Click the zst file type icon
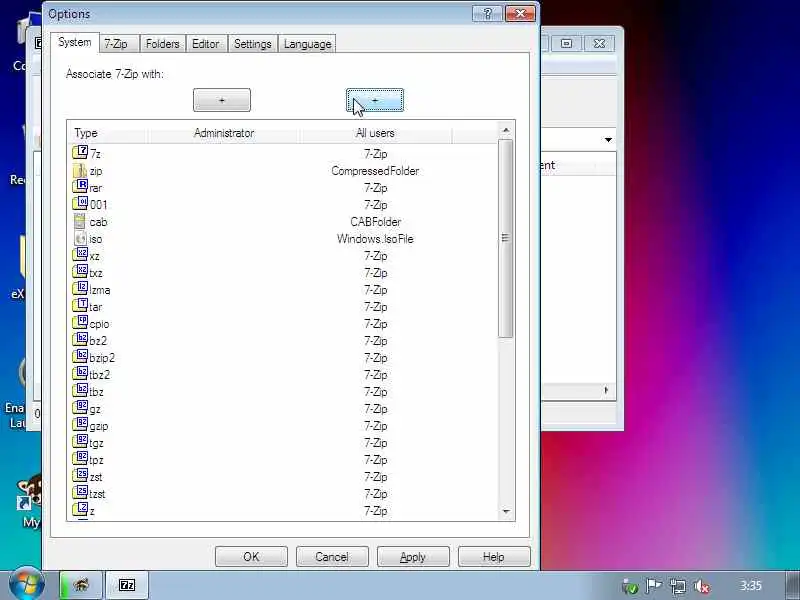The height and width of the screenshot is (600, 800). (x=80, y=476)
